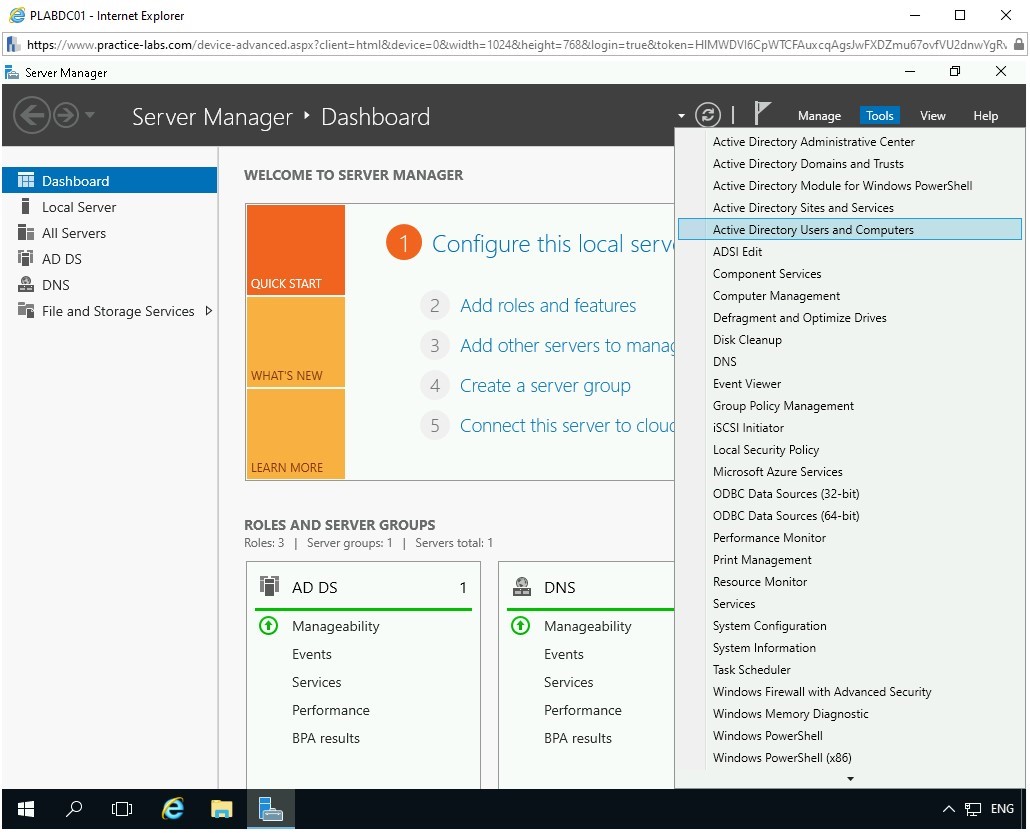Expand File and Storage Services arrow
Screen dimensions: 1030x833
[x=208, y=311]
